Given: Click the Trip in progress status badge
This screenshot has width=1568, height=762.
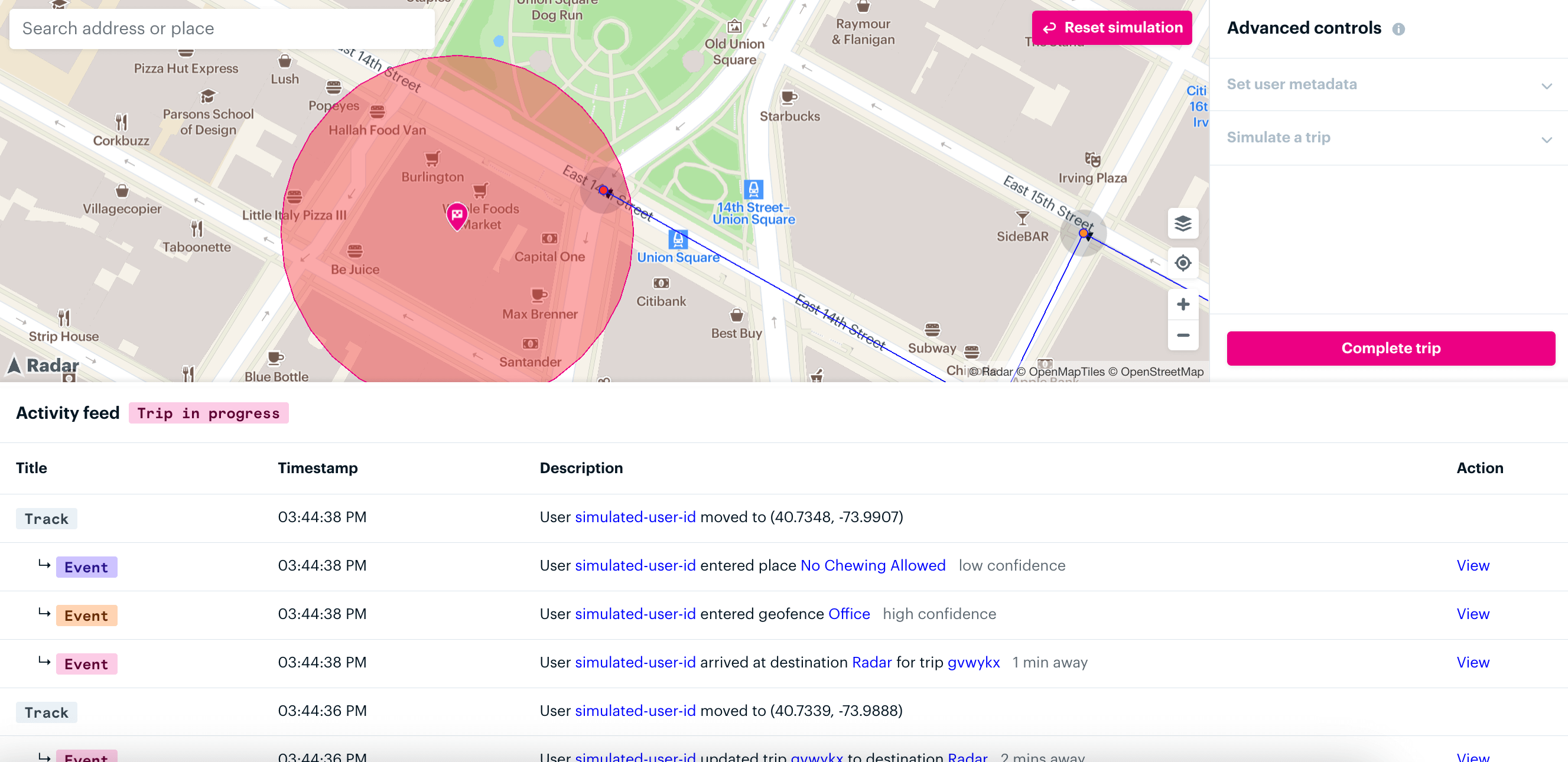Looking at the screenshot, I should (x=208, y=413).
